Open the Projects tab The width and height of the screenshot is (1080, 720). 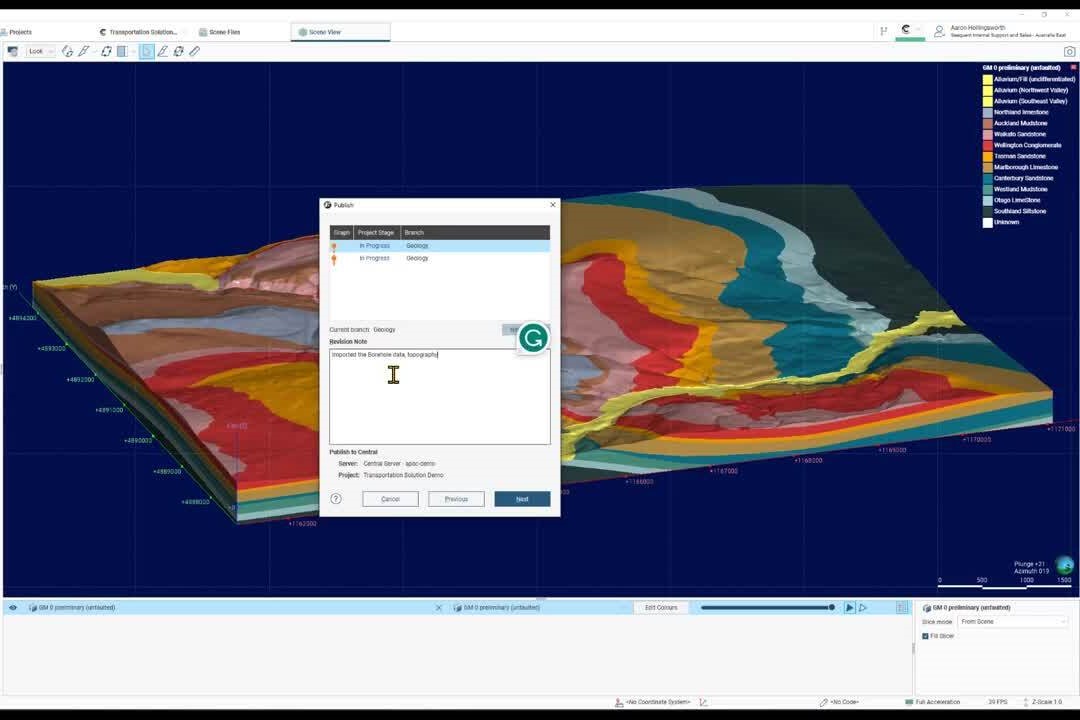pos(18,32)
